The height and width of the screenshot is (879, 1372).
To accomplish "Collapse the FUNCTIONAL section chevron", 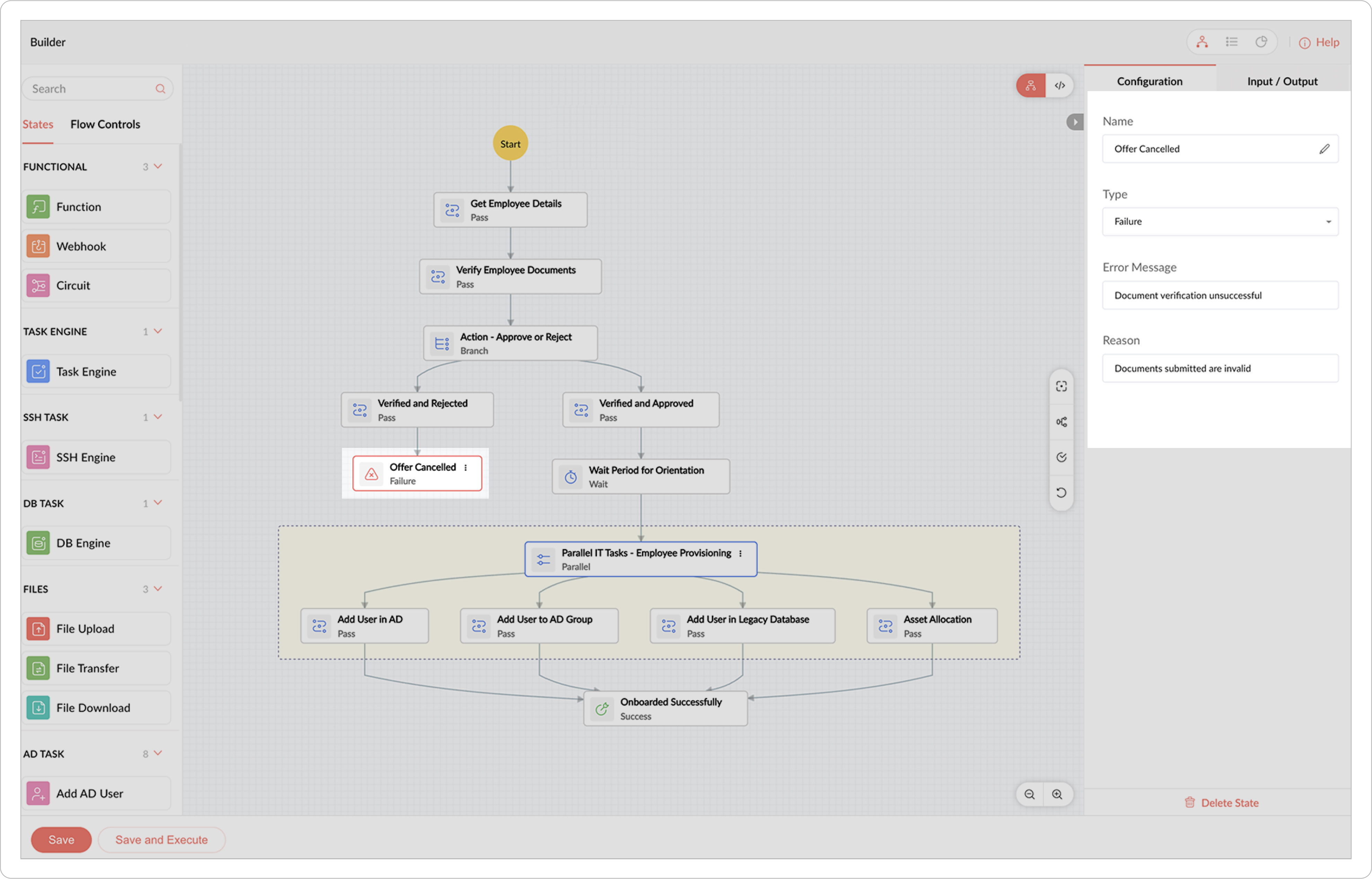I will click(158, 167).
